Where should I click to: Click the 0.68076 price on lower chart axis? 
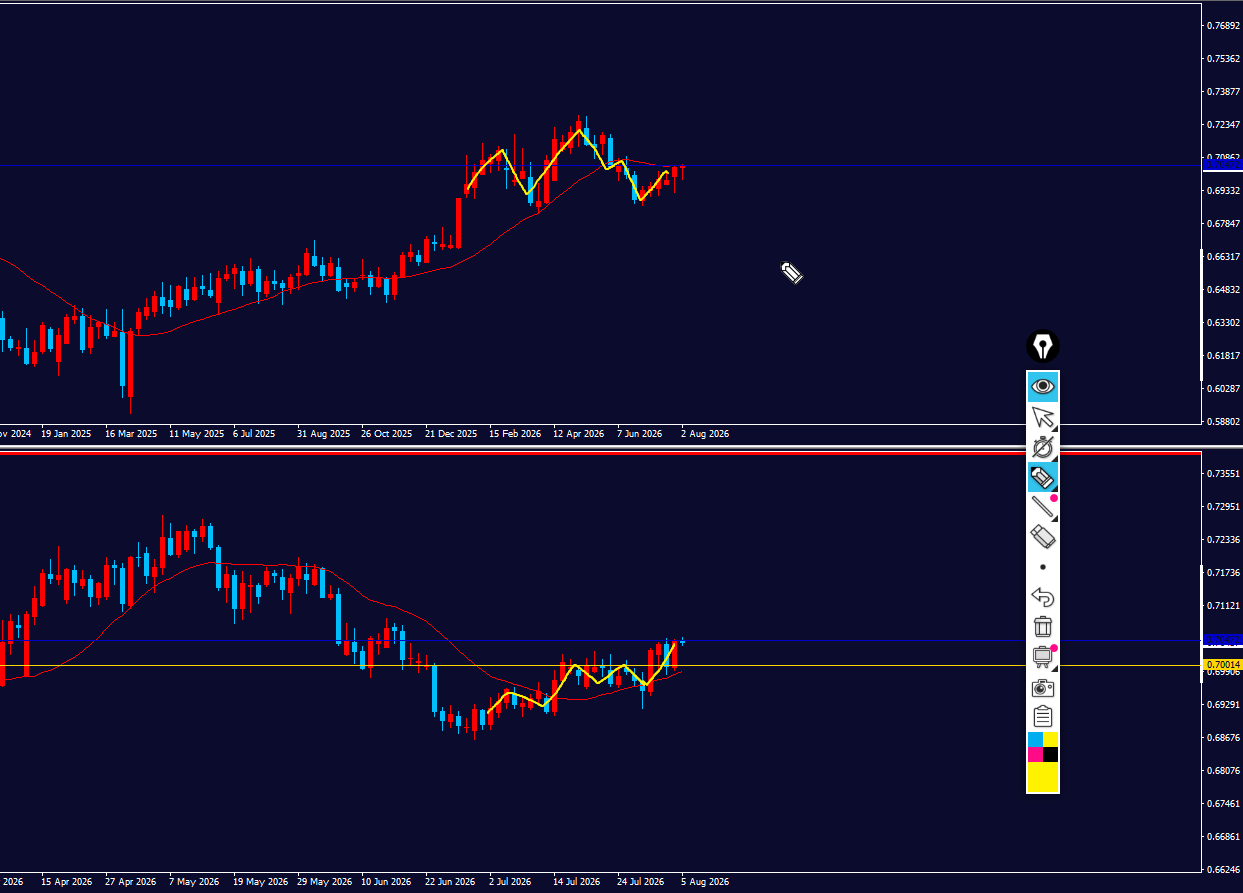[x=1224, y=770]
